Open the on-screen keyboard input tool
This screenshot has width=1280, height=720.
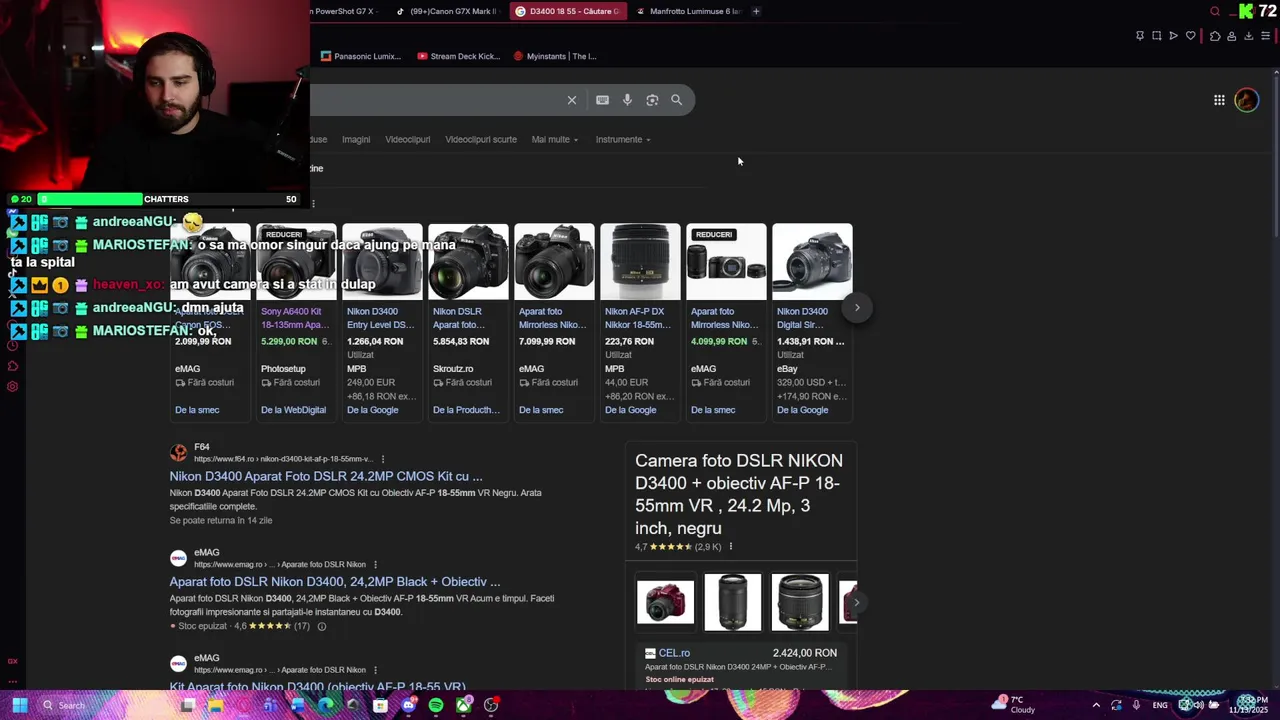602,100
